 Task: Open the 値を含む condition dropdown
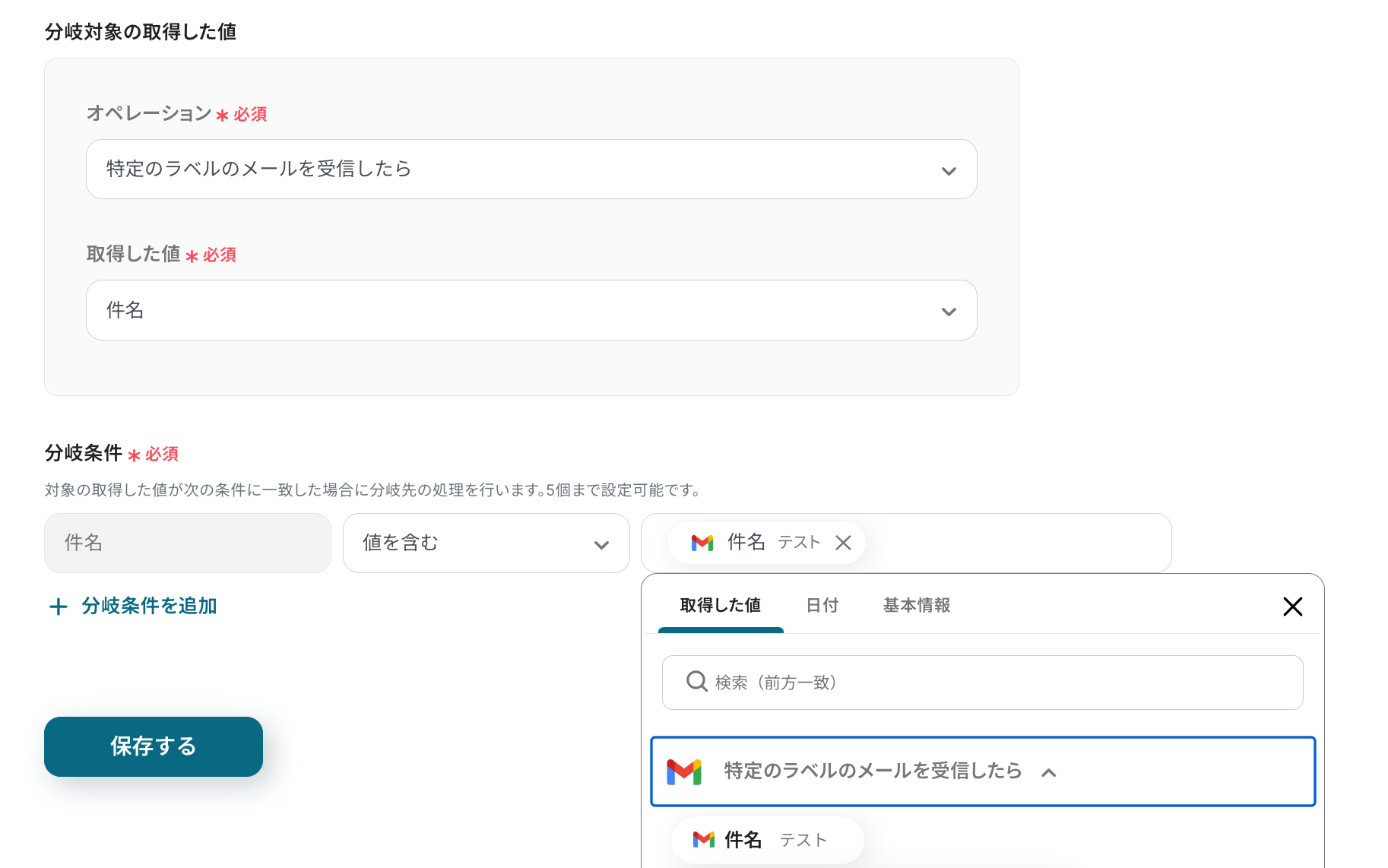[x=486, y=543]
